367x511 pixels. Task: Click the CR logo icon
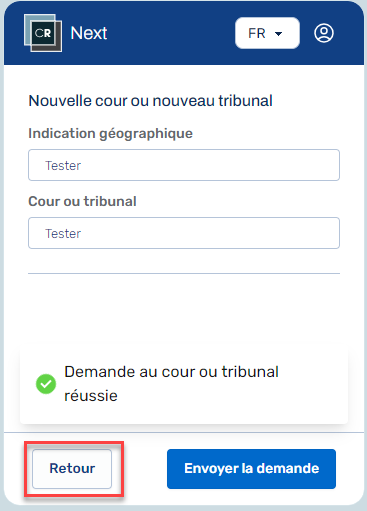pyautogui.click(x=43, y=33)
